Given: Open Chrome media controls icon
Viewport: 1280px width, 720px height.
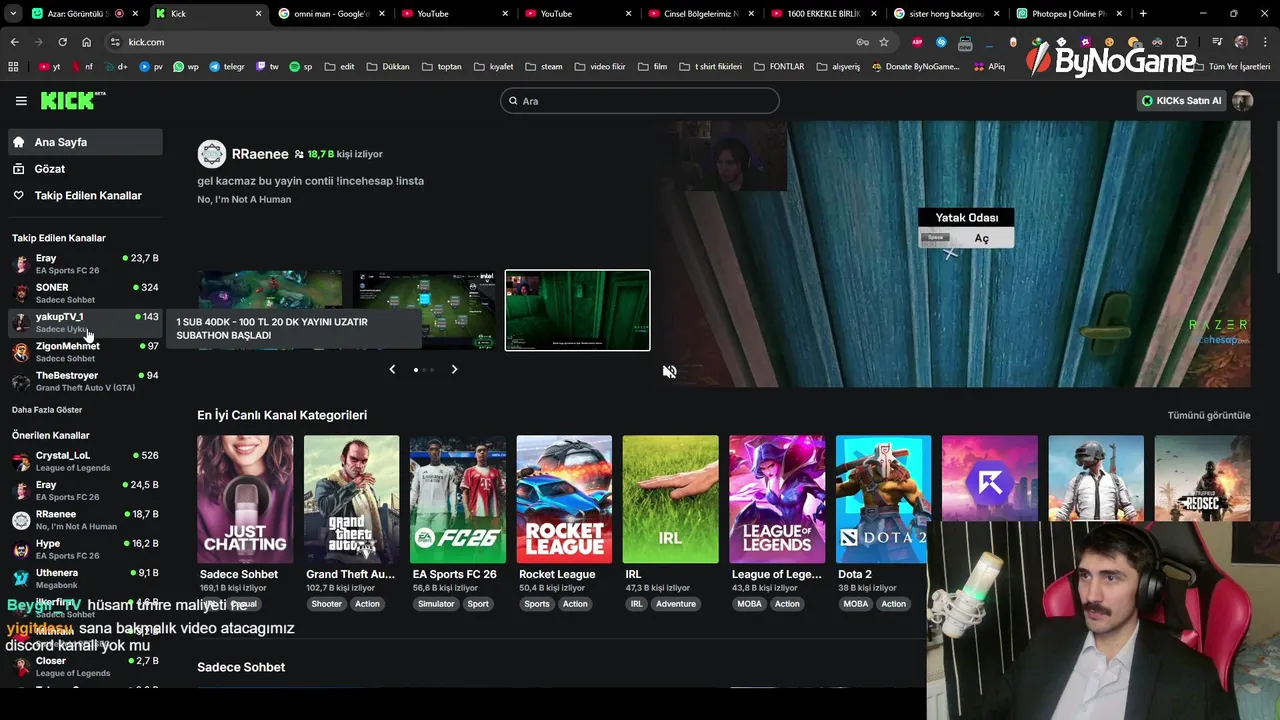Looking at the screenshot, I should coord(1217,42).
